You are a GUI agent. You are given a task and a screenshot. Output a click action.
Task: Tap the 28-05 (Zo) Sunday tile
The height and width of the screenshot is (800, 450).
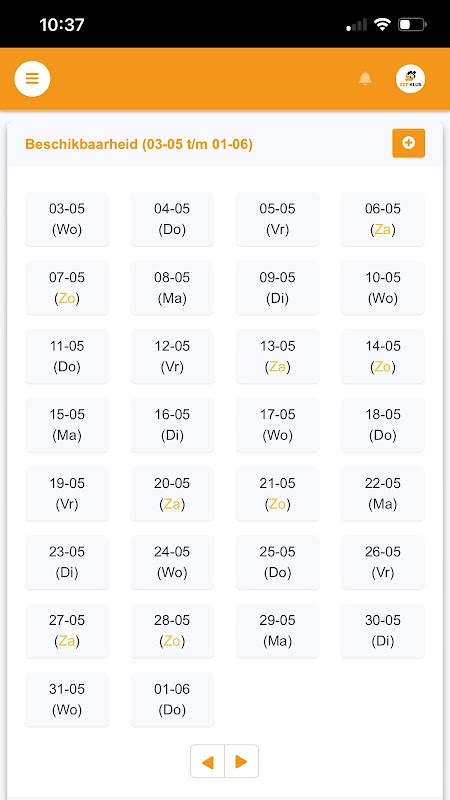(172, 631)
